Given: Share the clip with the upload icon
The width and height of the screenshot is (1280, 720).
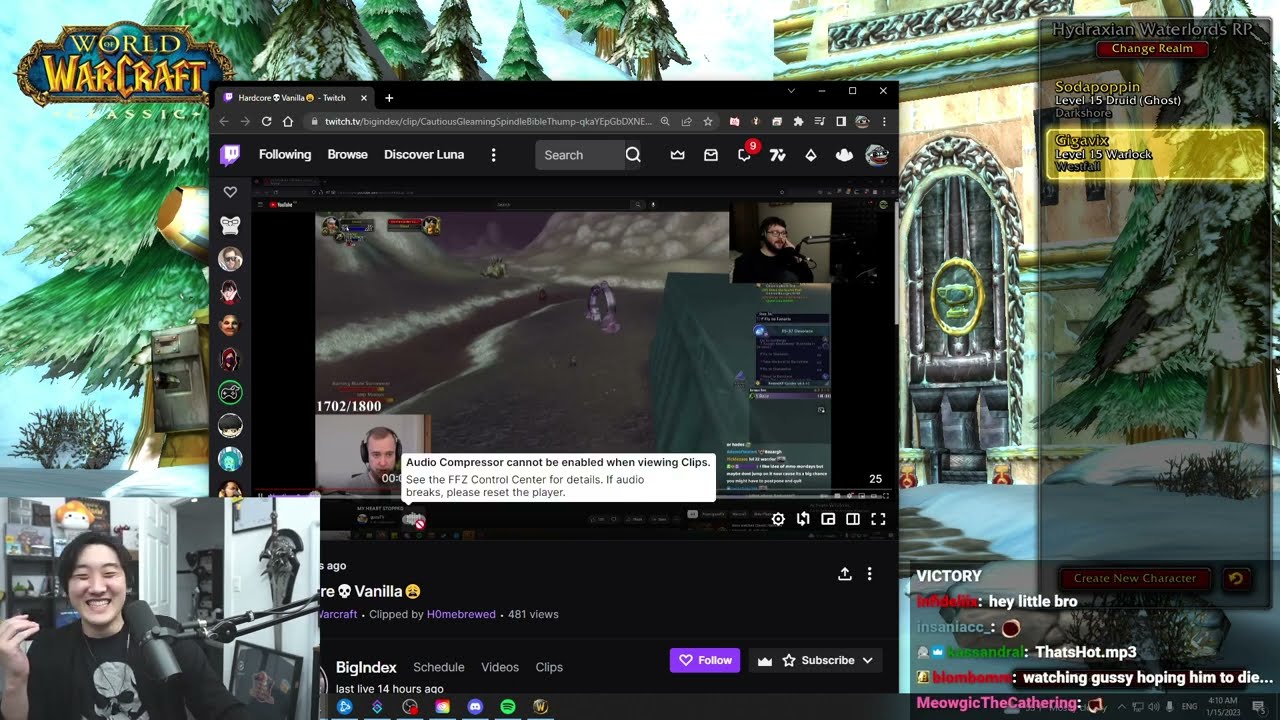Looking at the screenshot, I should point(845,574).
